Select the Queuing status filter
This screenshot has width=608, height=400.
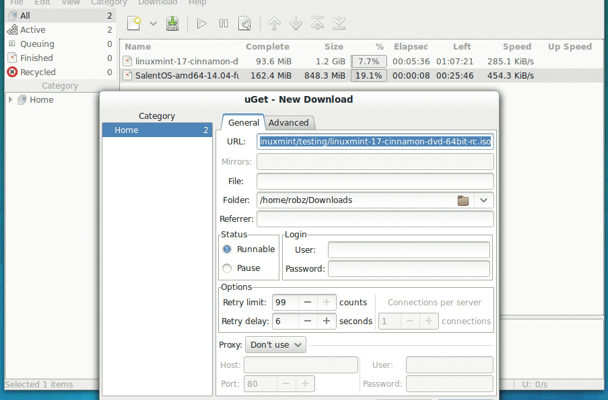pos(60,44)
